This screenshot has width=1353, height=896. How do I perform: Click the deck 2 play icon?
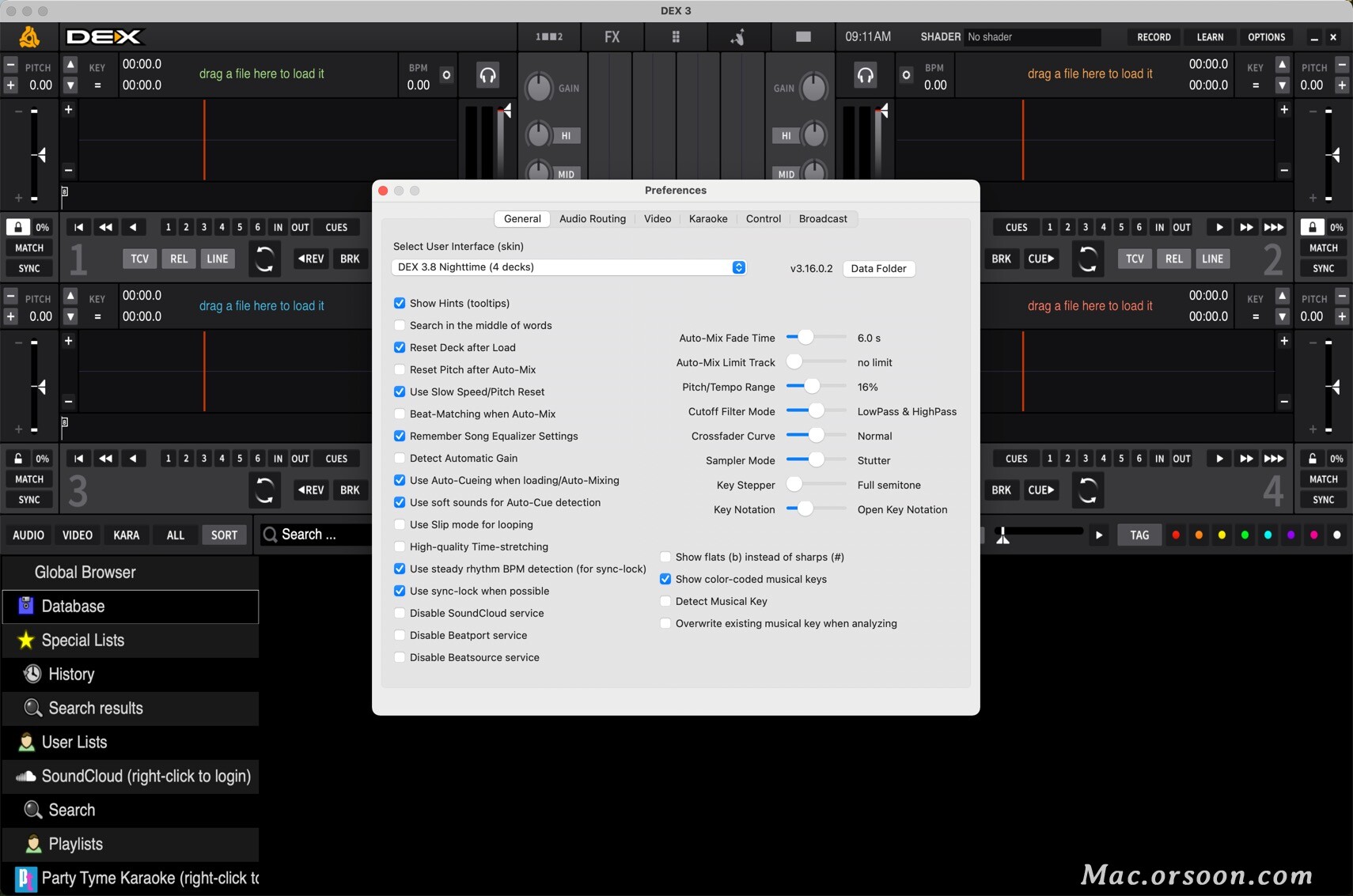pyautogui.click(x=1219, y=227)
